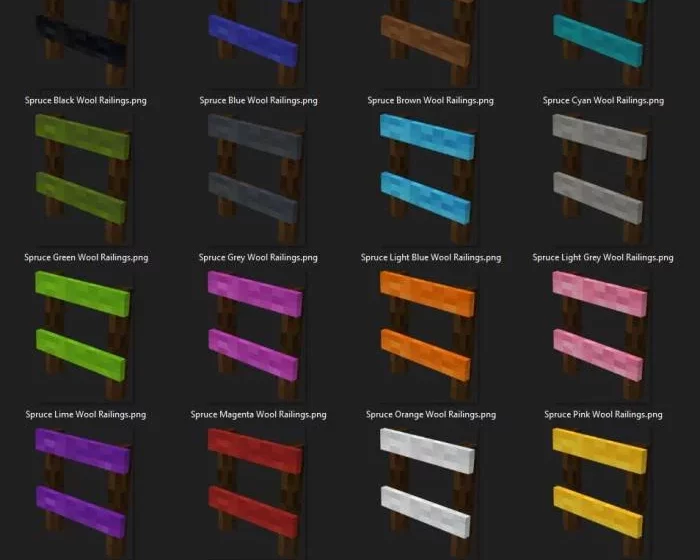This screenshot has height=560, width=700.
Task: Pick the Spruce Orange Wool Railings thumbnail
Action: pos(426,328)
